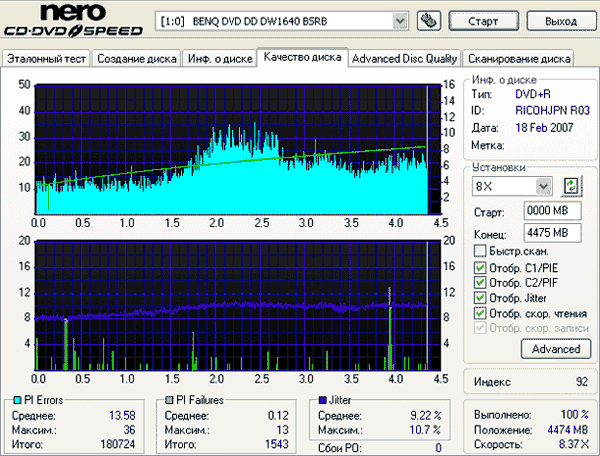Switch to the Сканирование диска tab
Image resolution: width=600 pixels, height=456 pixels.
pyautogui.click(x=519, y=59)
